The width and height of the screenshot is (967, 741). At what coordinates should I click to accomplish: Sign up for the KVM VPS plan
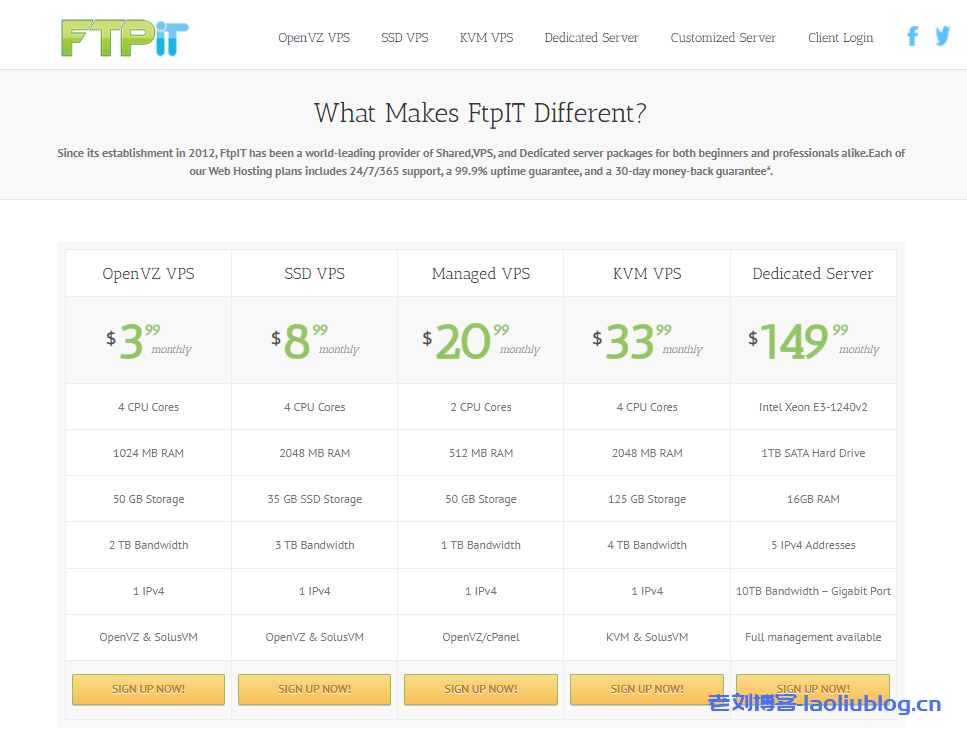(647, 689)
